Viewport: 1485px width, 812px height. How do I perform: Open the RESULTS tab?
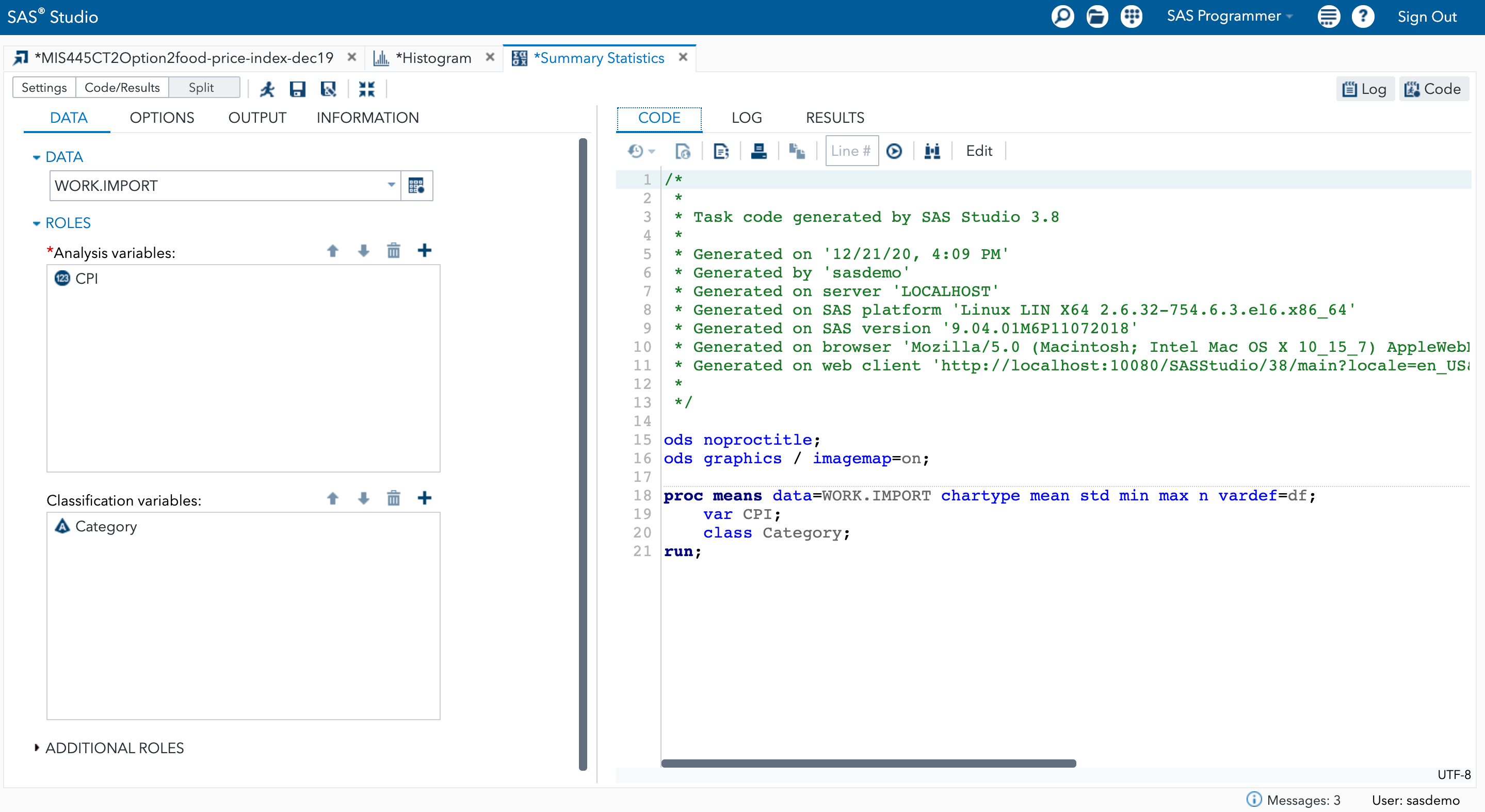tap(835, 118)
